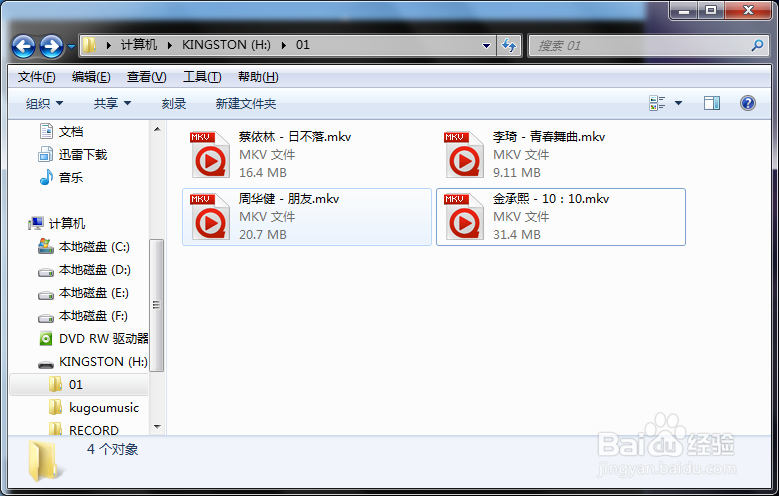Toggle the preview pane icon
This screenshot has width=779, height=496.
(x=712, y=103)
